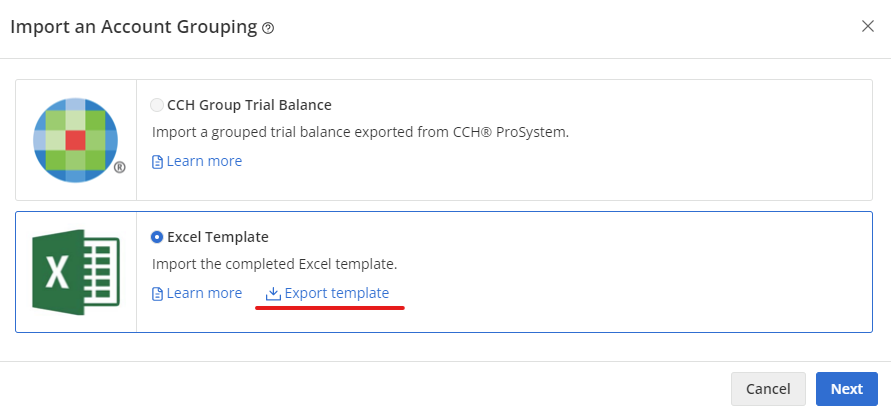The width and height of the screenshot is (891, 414).
Task: Click the Export template link
Action: [x=337, y=293]
